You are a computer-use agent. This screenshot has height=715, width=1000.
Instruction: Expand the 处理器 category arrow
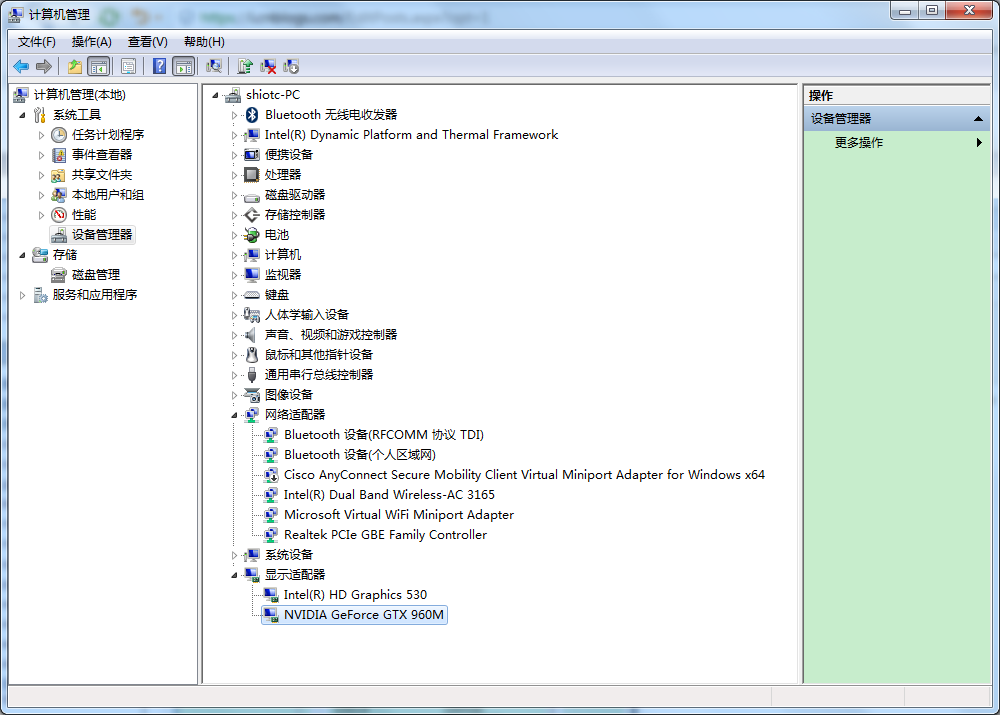point(234,175)
